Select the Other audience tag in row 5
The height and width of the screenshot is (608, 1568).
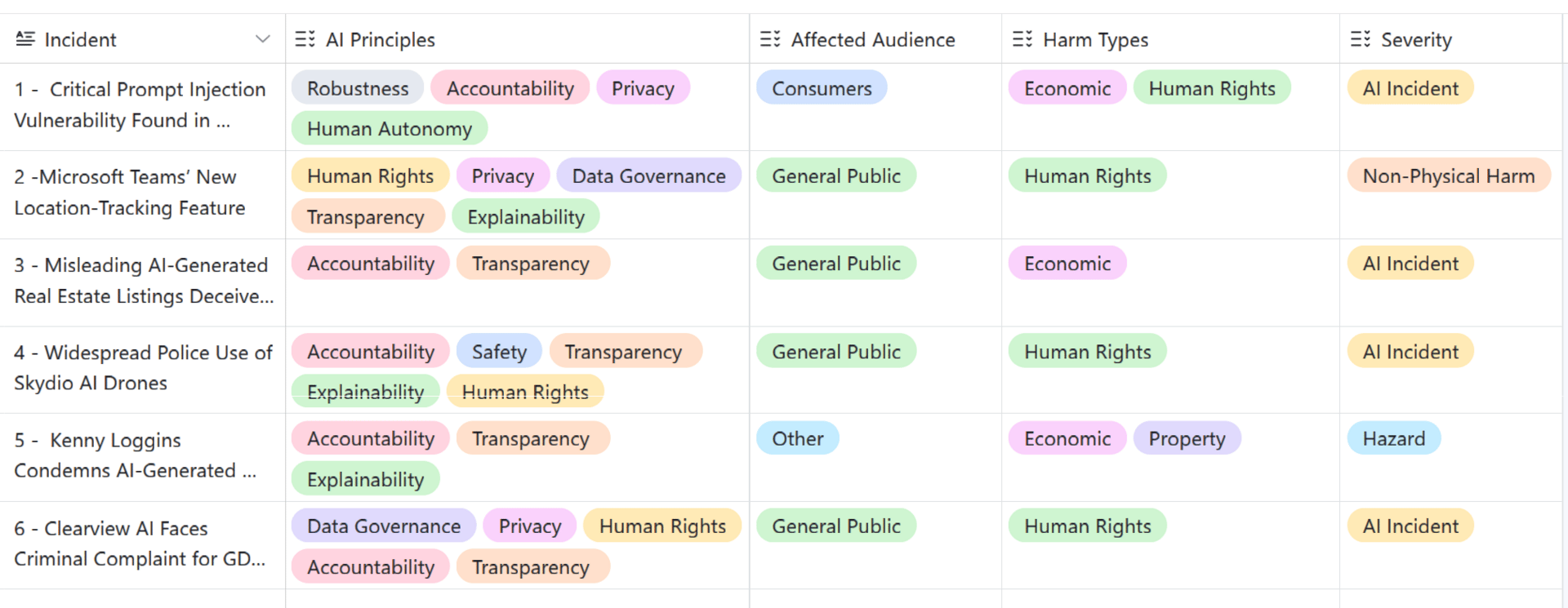[x=798, y=438]
